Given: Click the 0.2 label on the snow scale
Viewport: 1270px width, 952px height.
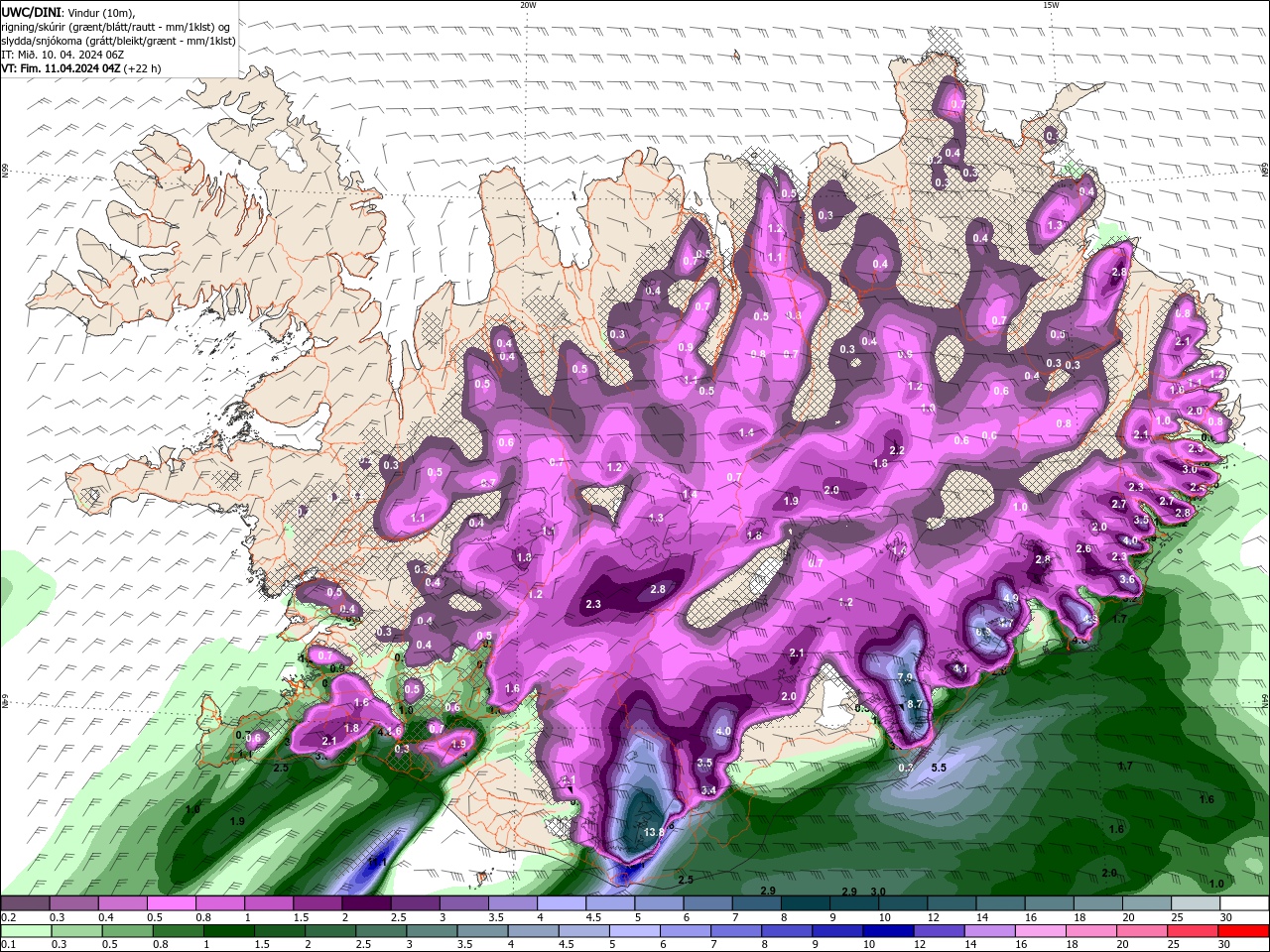Looking at the screenshot, I should point(7,917).
